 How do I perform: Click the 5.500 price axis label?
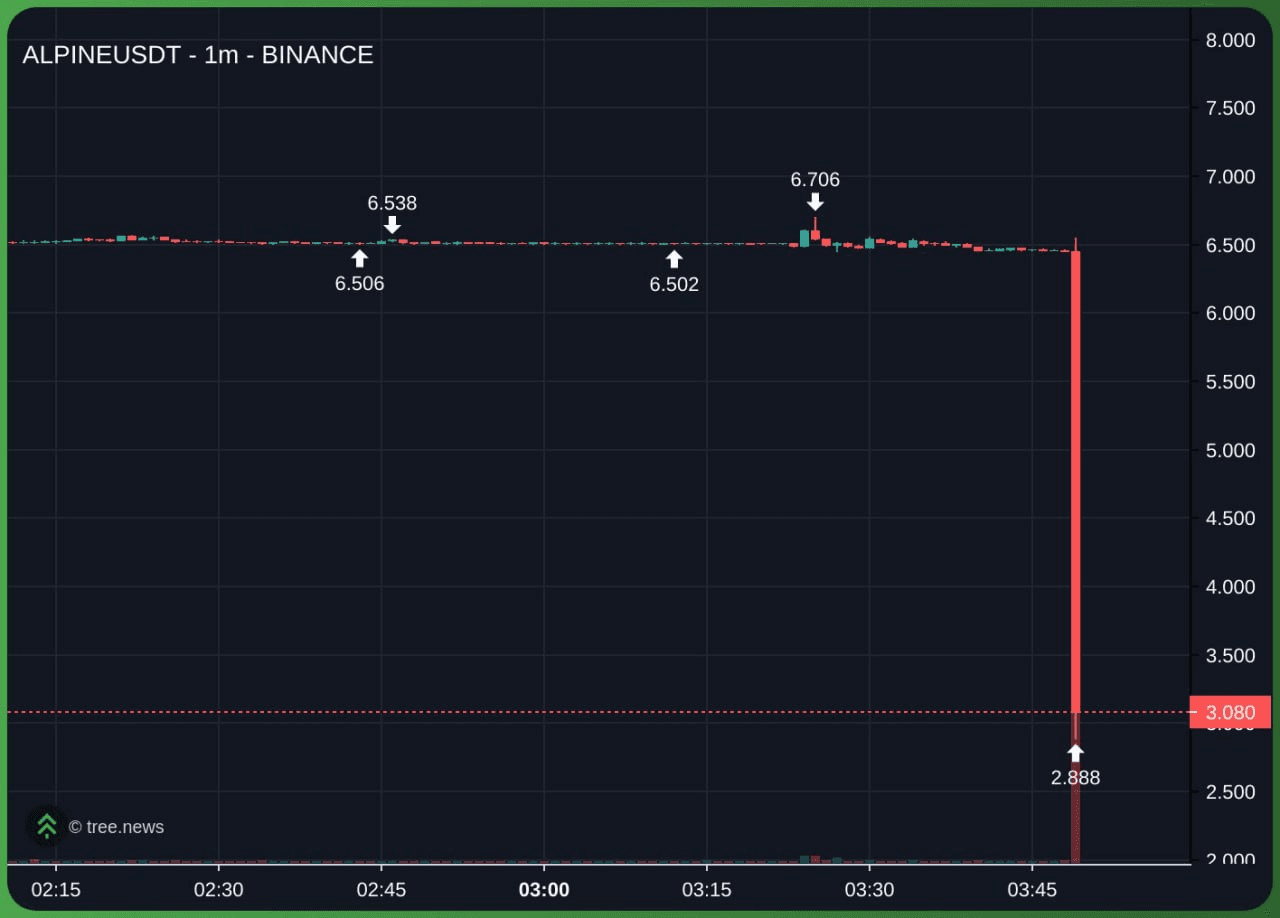[x=1230, y=382]
